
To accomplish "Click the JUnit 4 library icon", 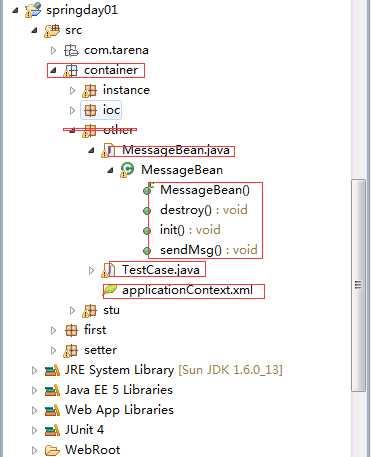I will (52, 430).
